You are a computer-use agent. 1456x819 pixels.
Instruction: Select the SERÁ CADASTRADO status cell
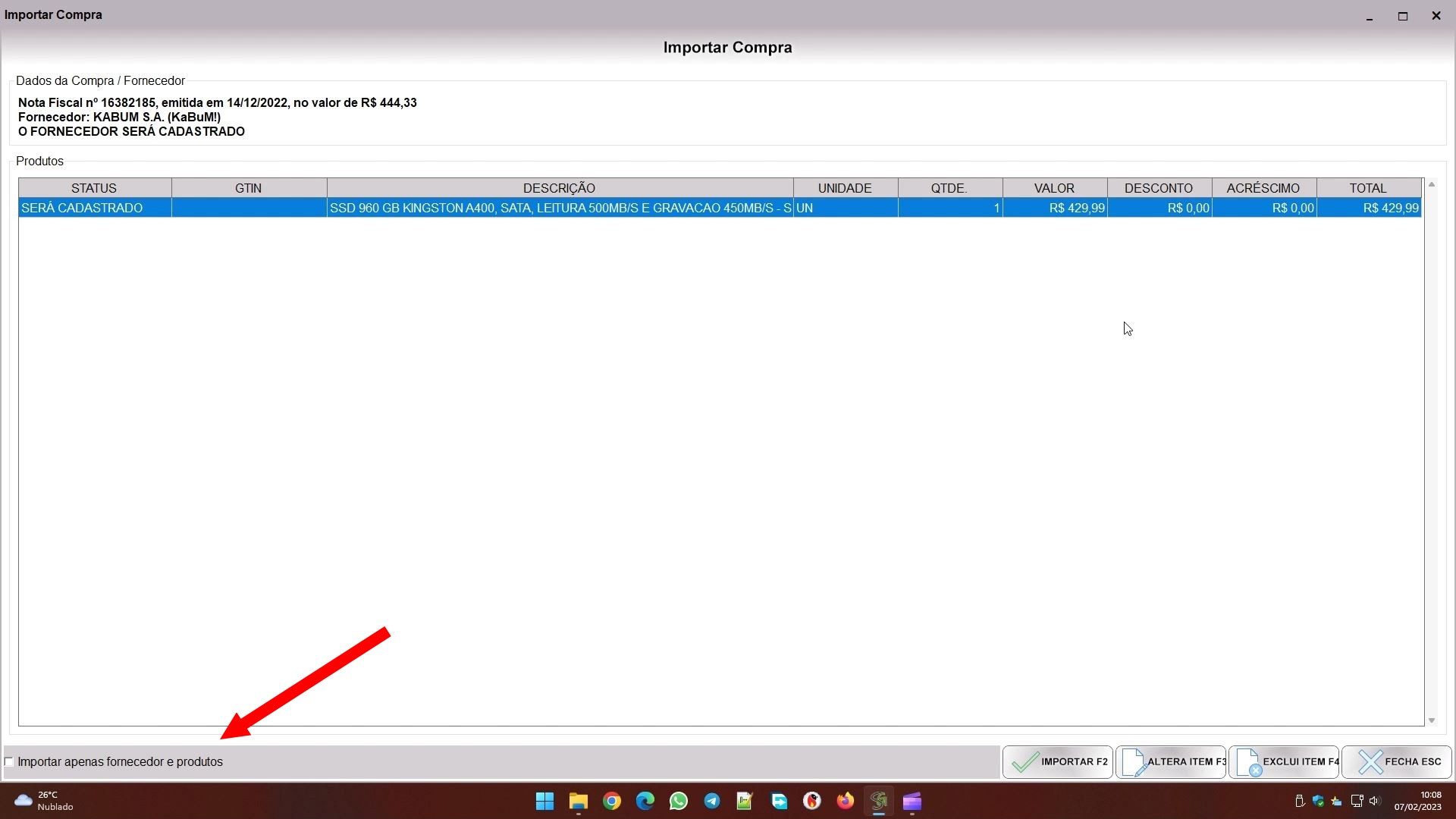(x=95, y=208)
